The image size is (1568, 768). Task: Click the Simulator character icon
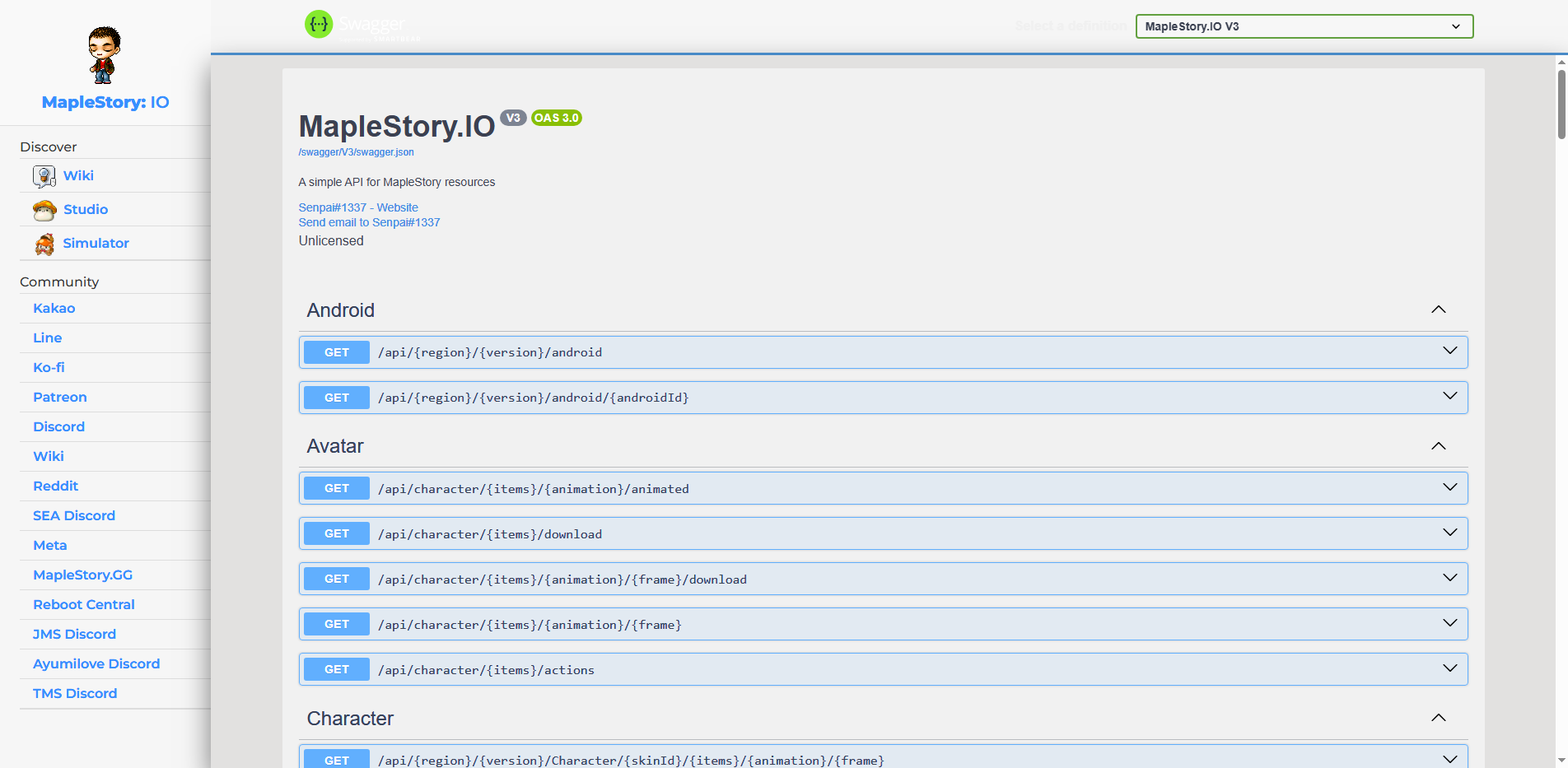click(x=44, y=243)
